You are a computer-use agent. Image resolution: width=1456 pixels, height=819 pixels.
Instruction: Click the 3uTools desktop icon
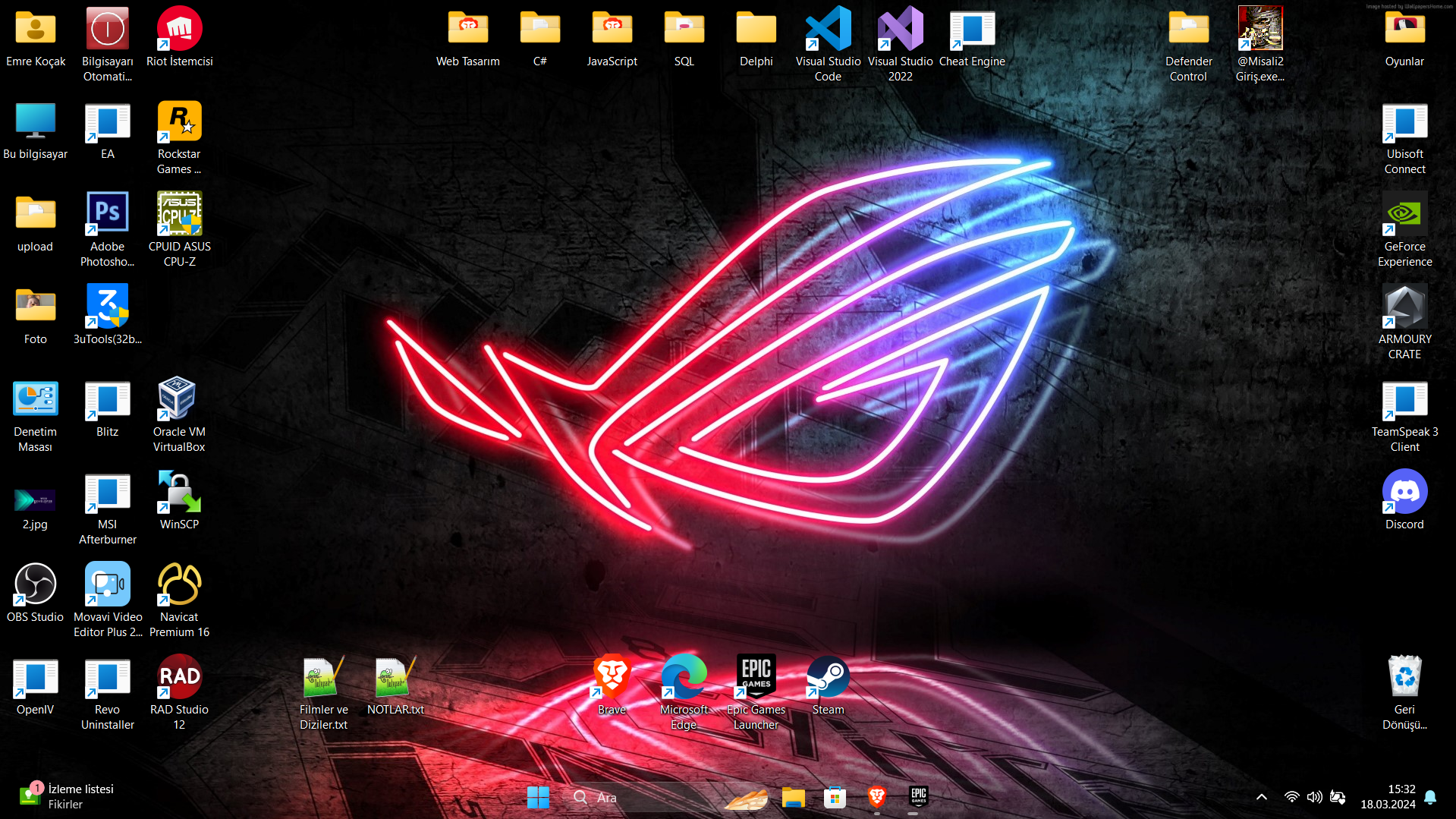point(108,316)
